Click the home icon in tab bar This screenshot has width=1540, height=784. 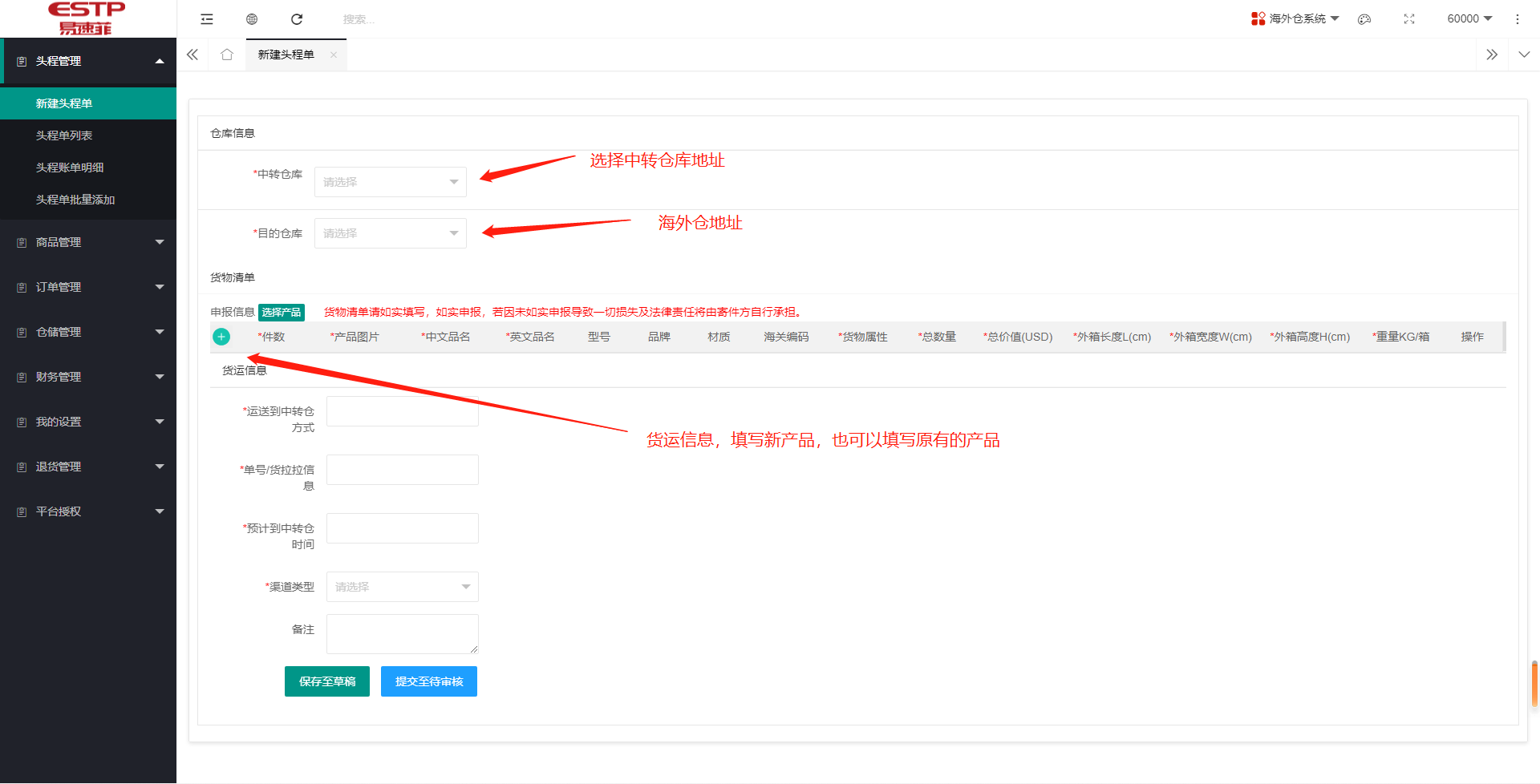coord(227,55)
